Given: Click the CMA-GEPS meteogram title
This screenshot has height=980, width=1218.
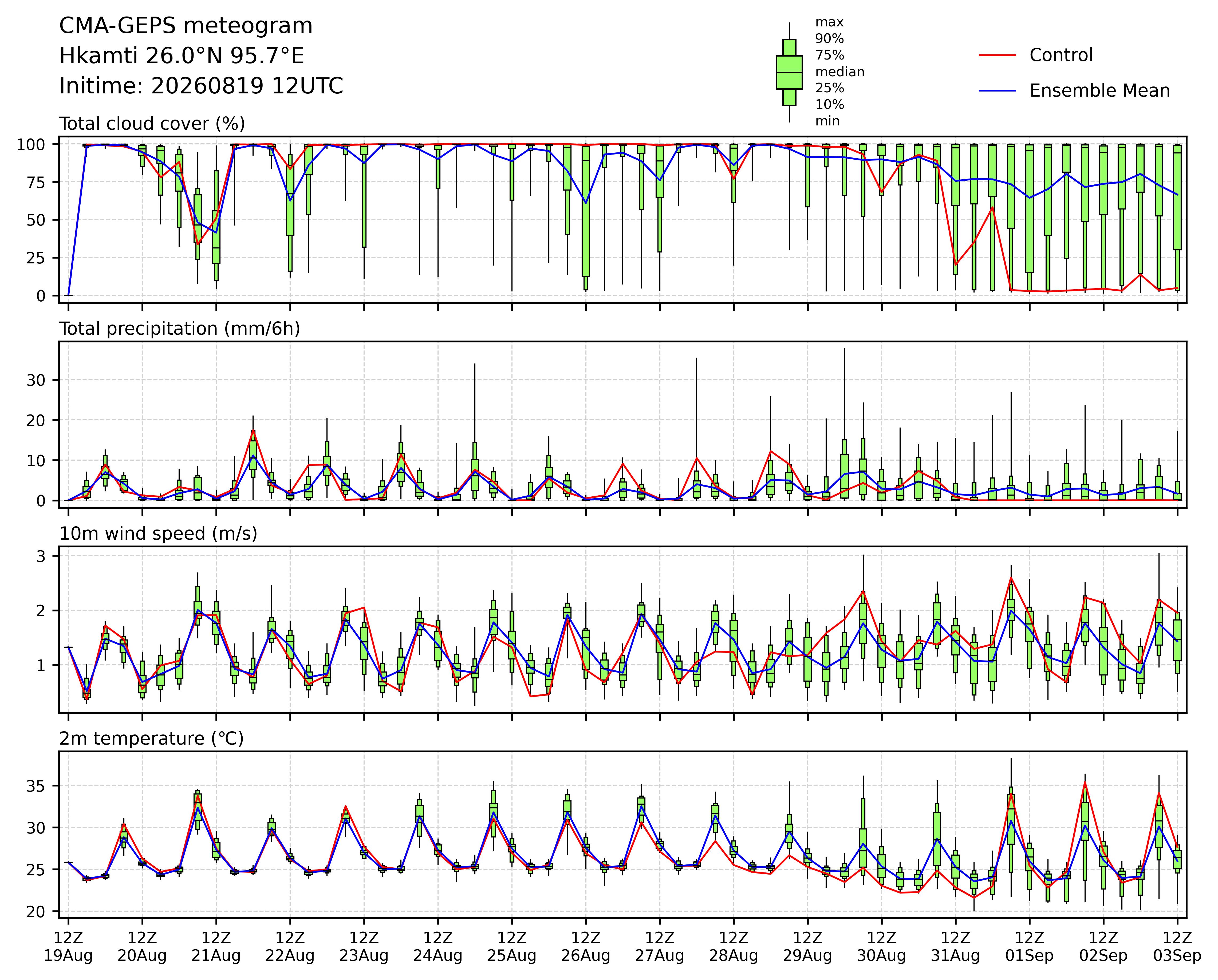Looking at the screenshot, I should 186,26.
